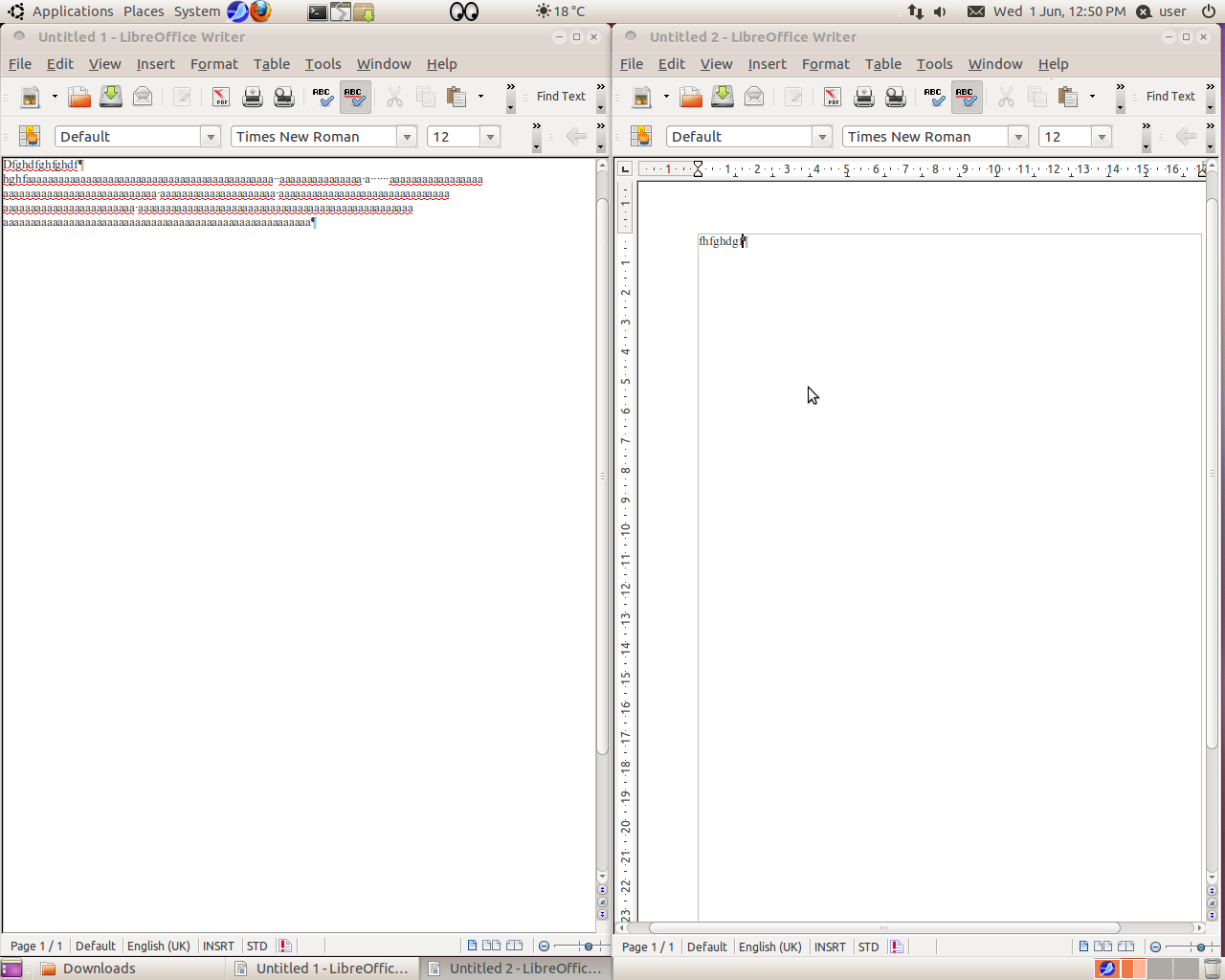The image size is (1225, 980).
Task: Toggle AutoSpellcheck in the Untitled 2 toolbar
Action: [966, 97]
